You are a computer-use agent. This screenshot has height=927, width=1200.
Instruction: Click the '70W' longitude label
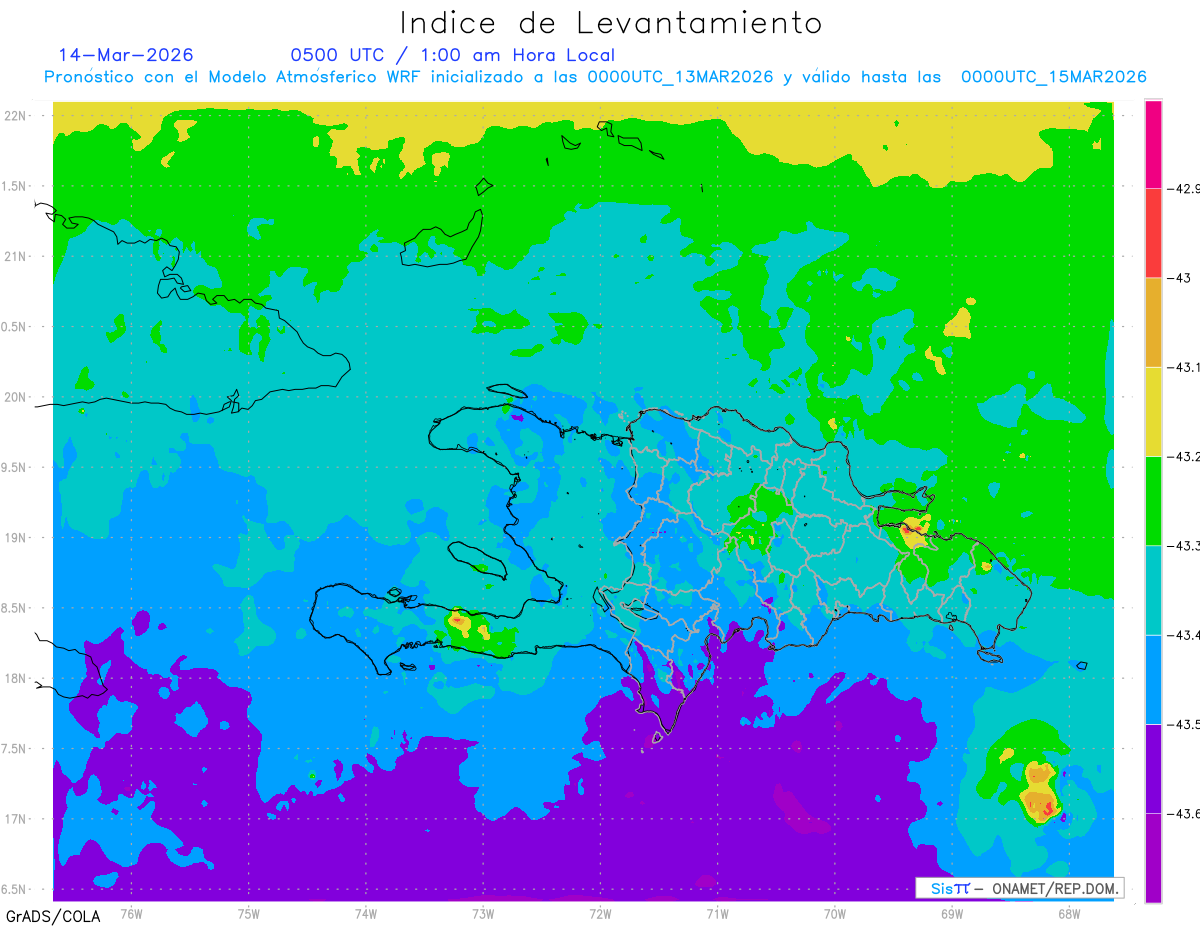[835, 914]
